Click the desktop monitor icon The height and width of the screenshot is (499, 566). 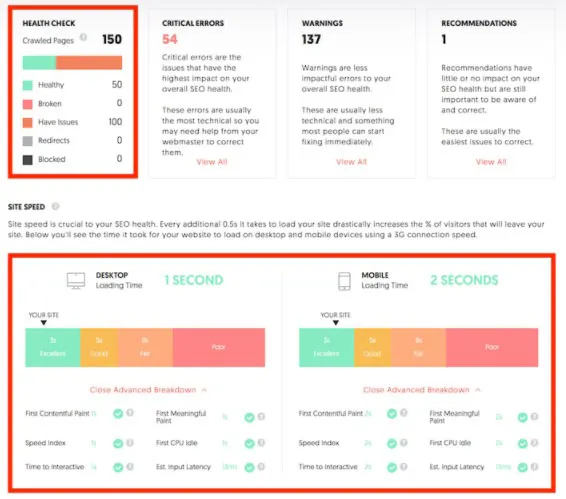coord(76,281)
